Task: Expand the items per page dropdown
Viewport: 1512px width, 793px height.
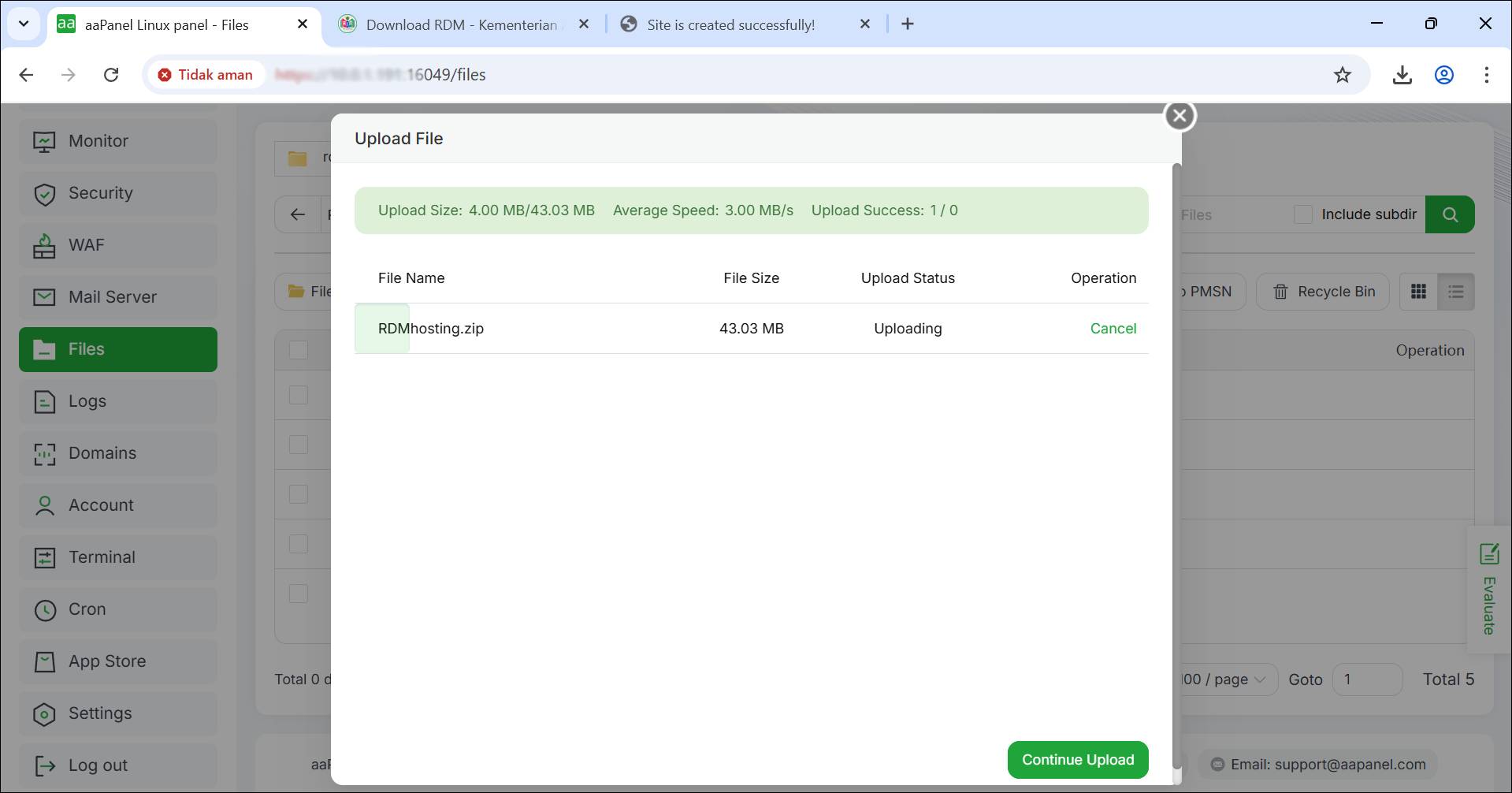Action: [x=1224, y=679]
